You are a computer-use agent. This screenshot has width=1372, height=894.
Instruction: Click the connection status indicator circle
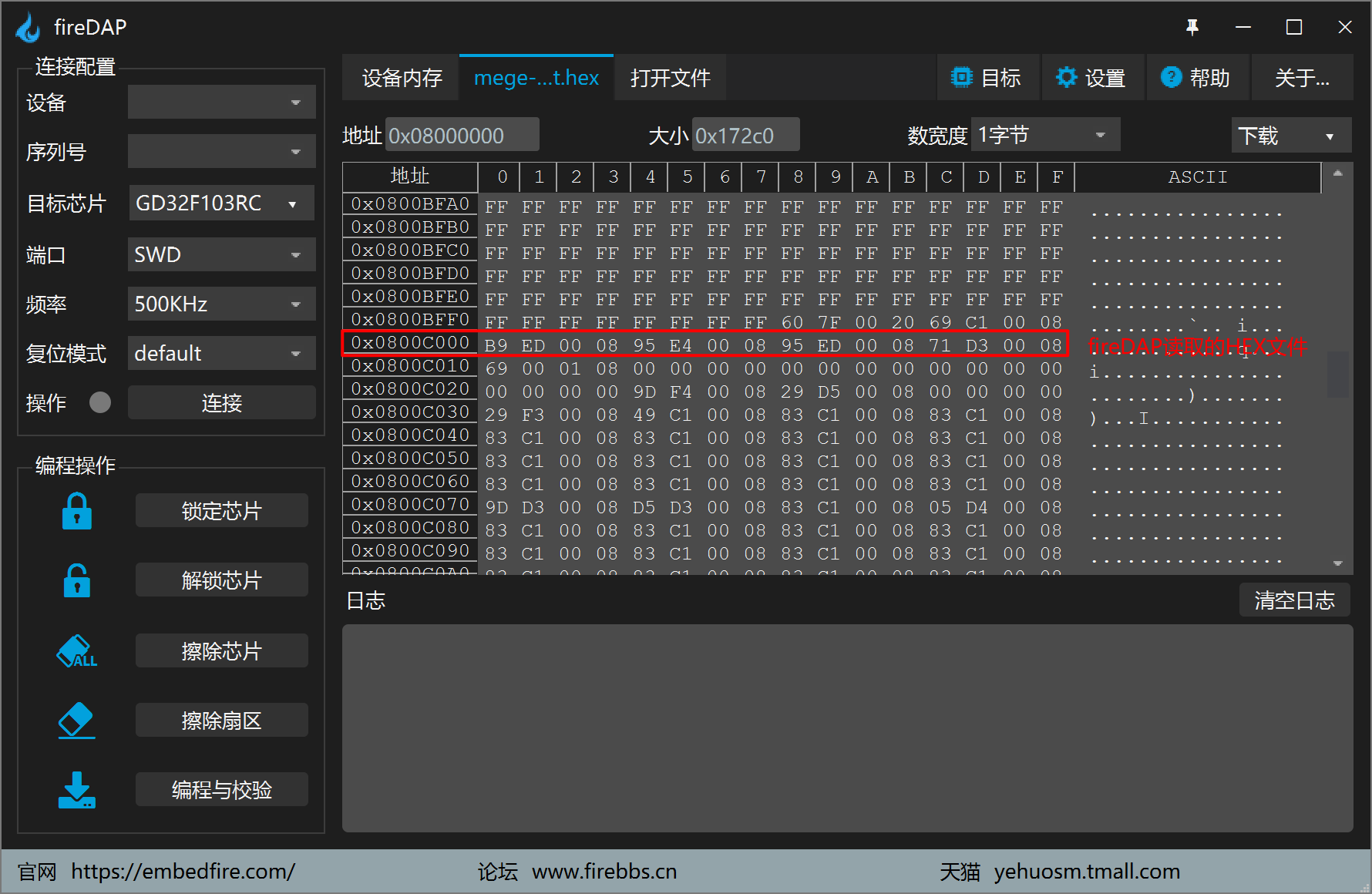(x=100, y=402)
